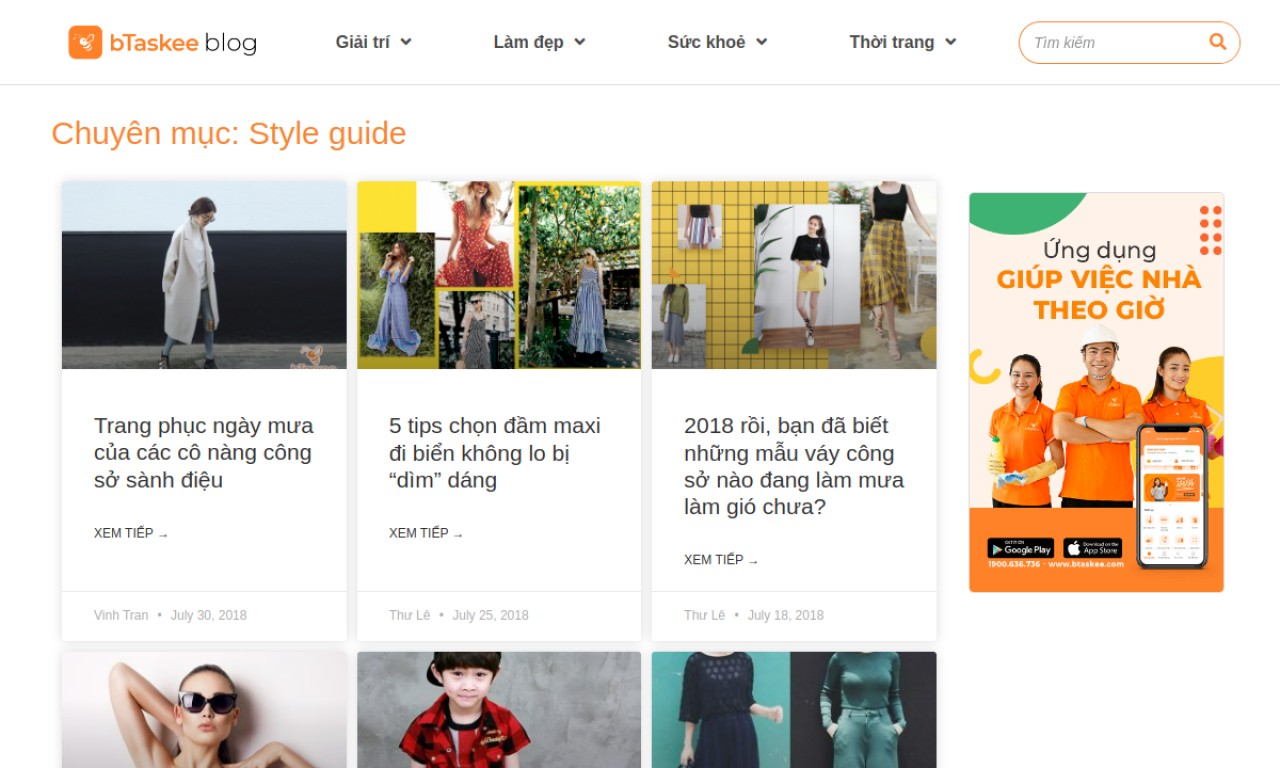
Task: Open the boy in red plaid thumbnail
Action: pyautogui.click(x=499, y=710)
